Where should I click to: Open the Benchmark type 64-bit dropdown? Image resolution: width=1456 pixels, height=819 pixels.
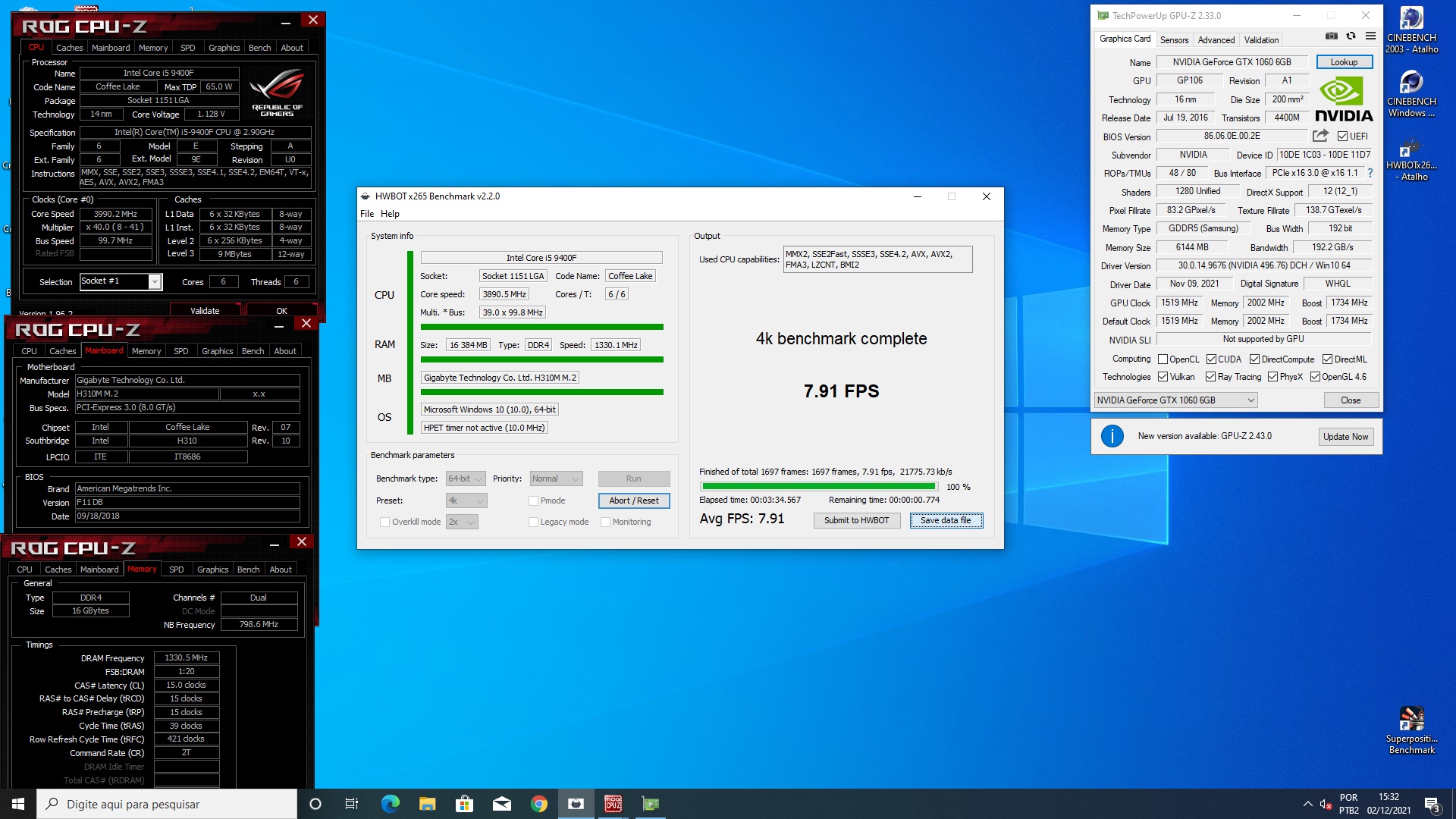[465, 479]
